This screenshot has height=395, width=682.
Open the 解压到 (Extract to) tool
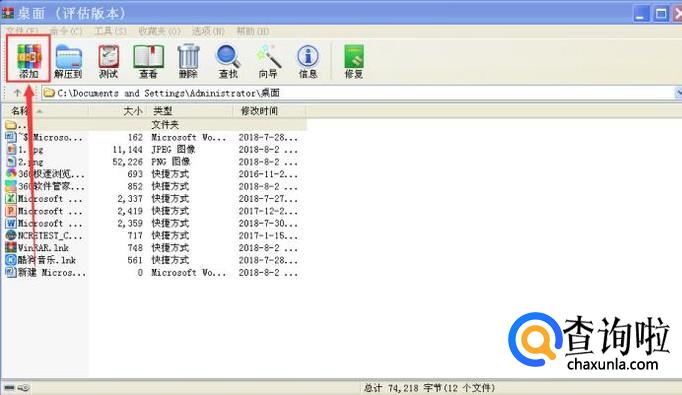click(68, 61)
